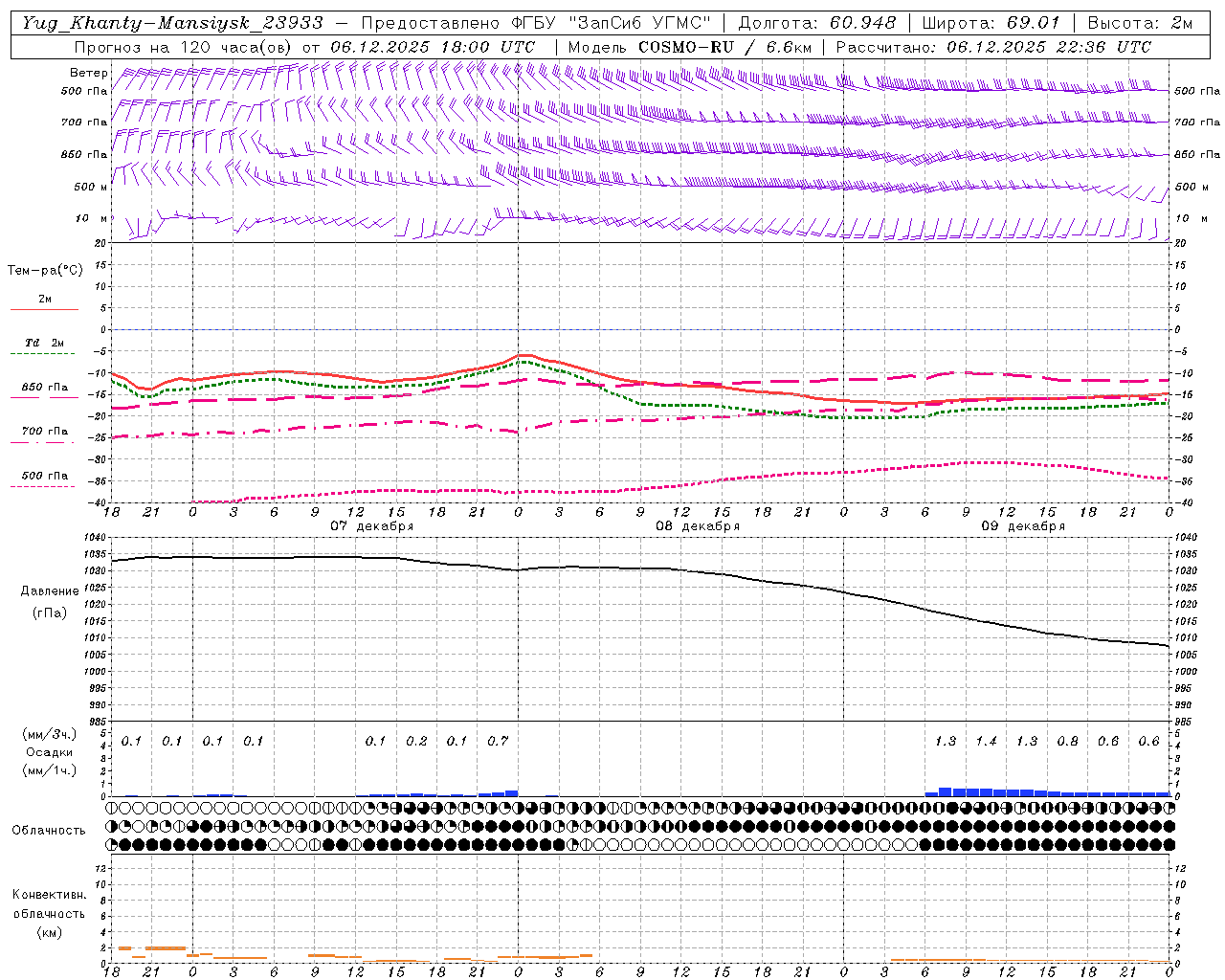Select the text 'Предоставлено ФГБУ "ЗапСиб УГМС"'

pyautogui.click(x=536, y=23)
